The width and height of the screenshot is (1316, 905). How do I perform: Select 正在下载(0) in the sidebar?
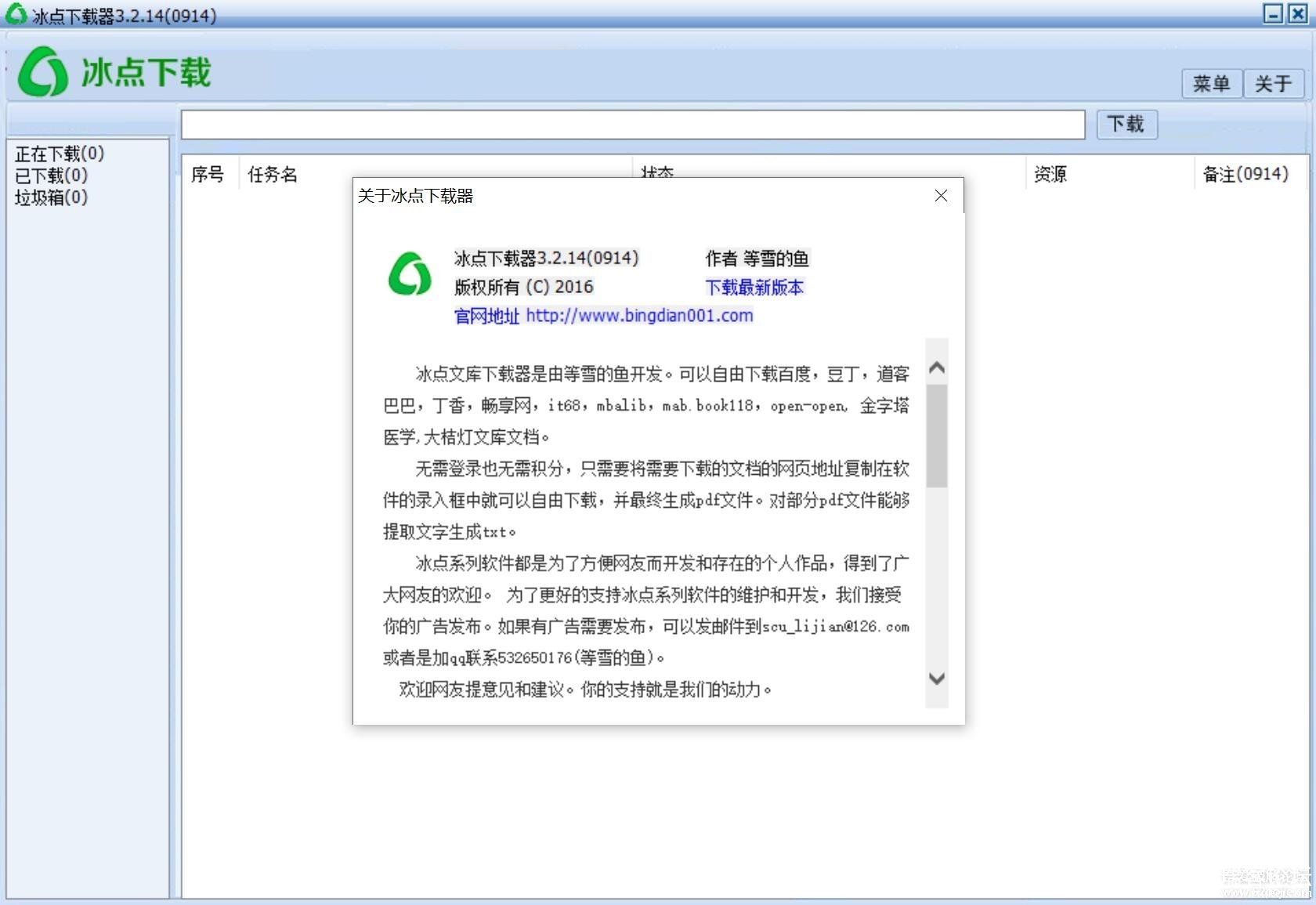coord(60,154)
